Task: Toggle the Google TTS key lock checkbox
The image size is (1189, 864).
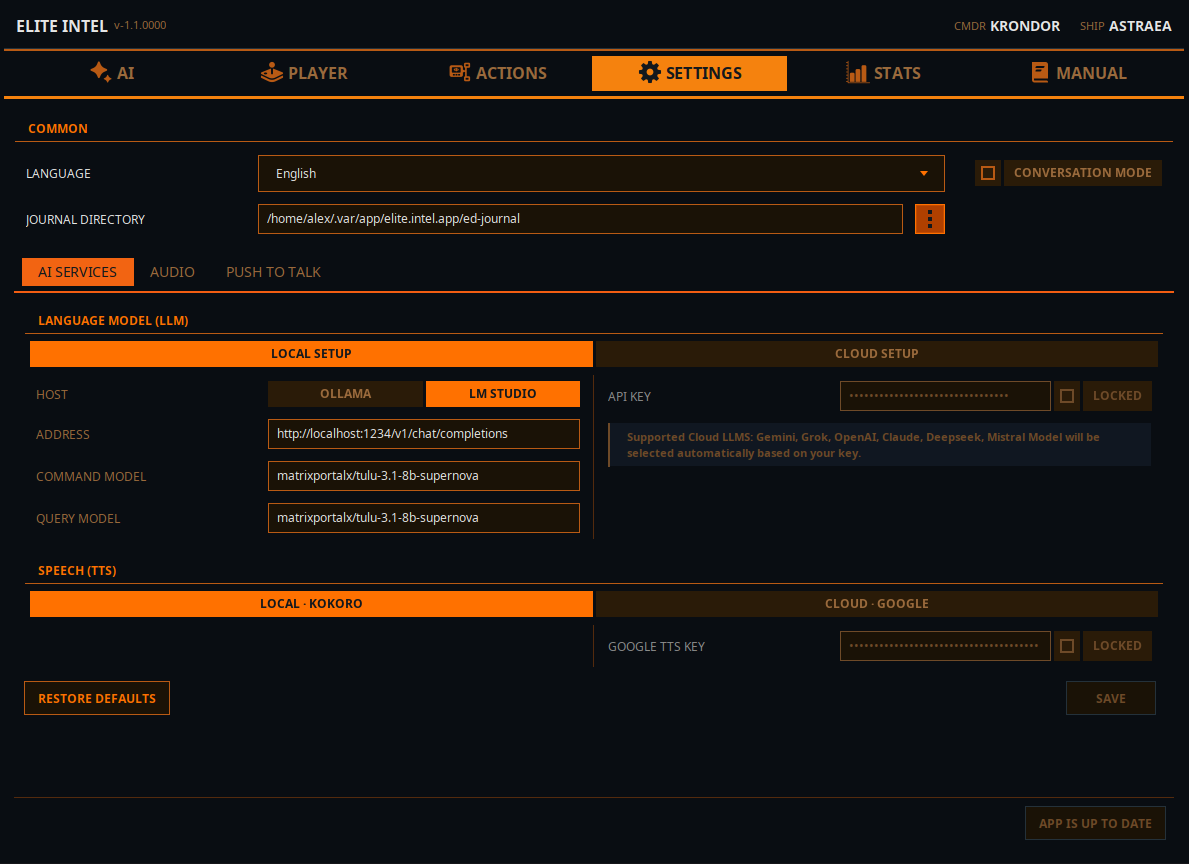Action: click(x=1067, y=646)
